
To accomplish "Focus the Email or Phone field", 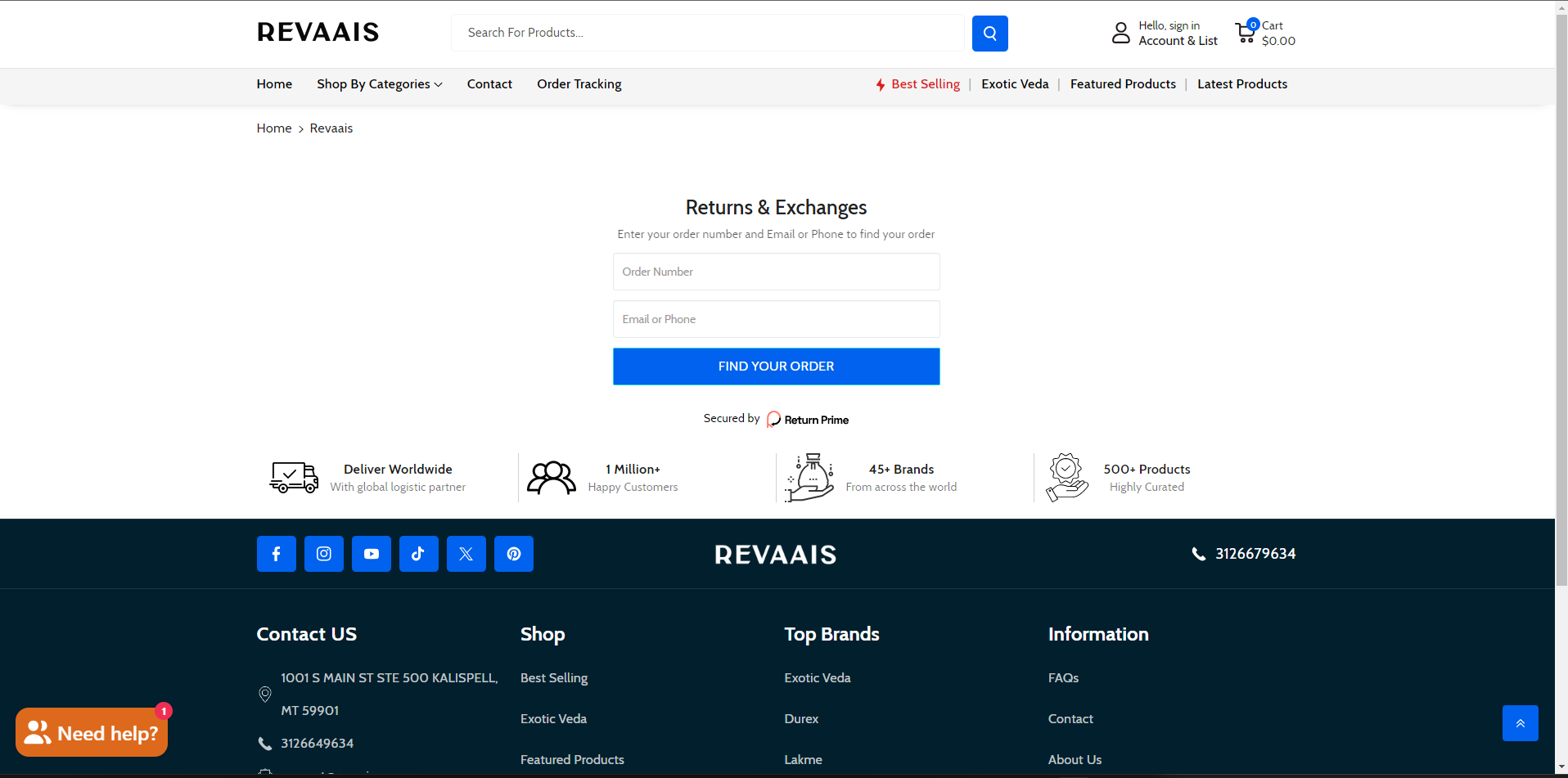I will tap(776, 319).
